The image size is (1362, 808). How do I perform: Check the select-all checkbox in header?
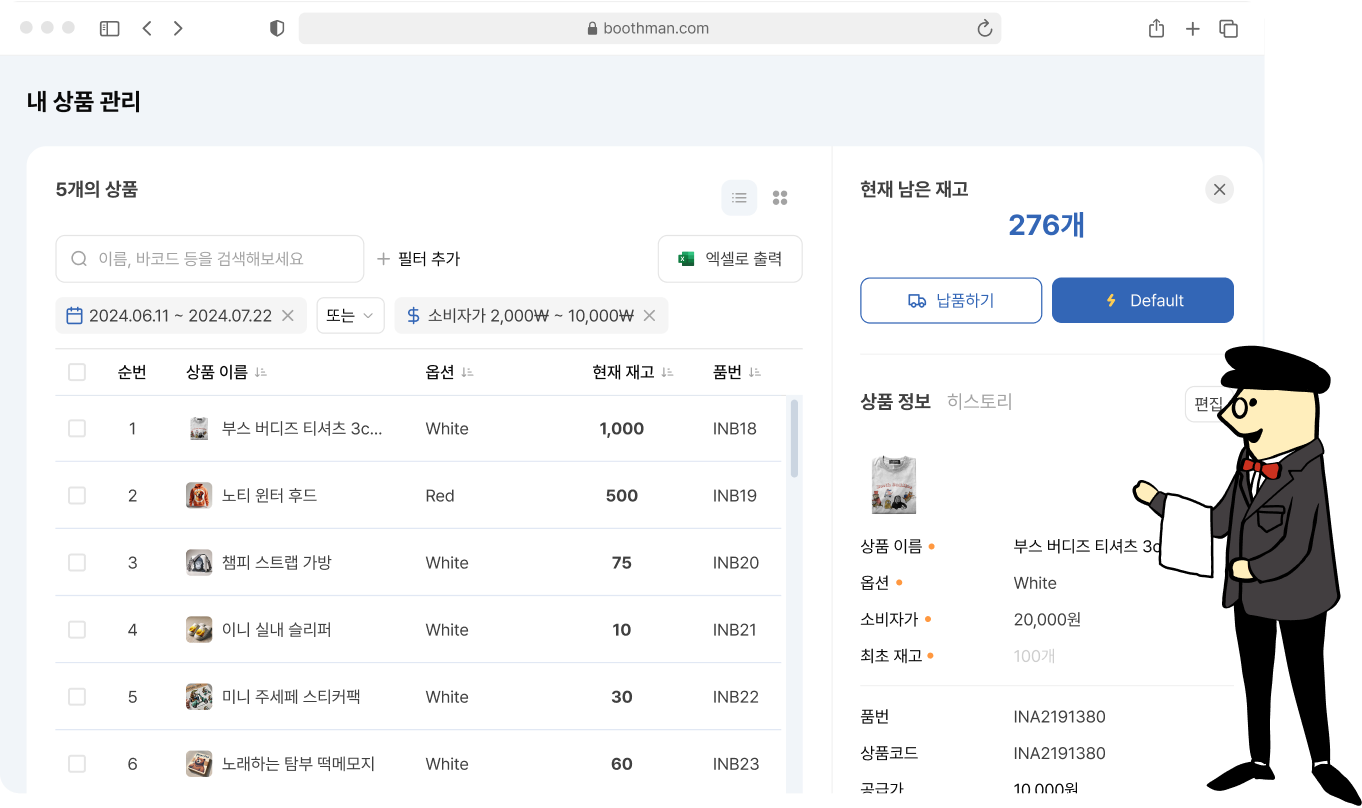[77, 372]
